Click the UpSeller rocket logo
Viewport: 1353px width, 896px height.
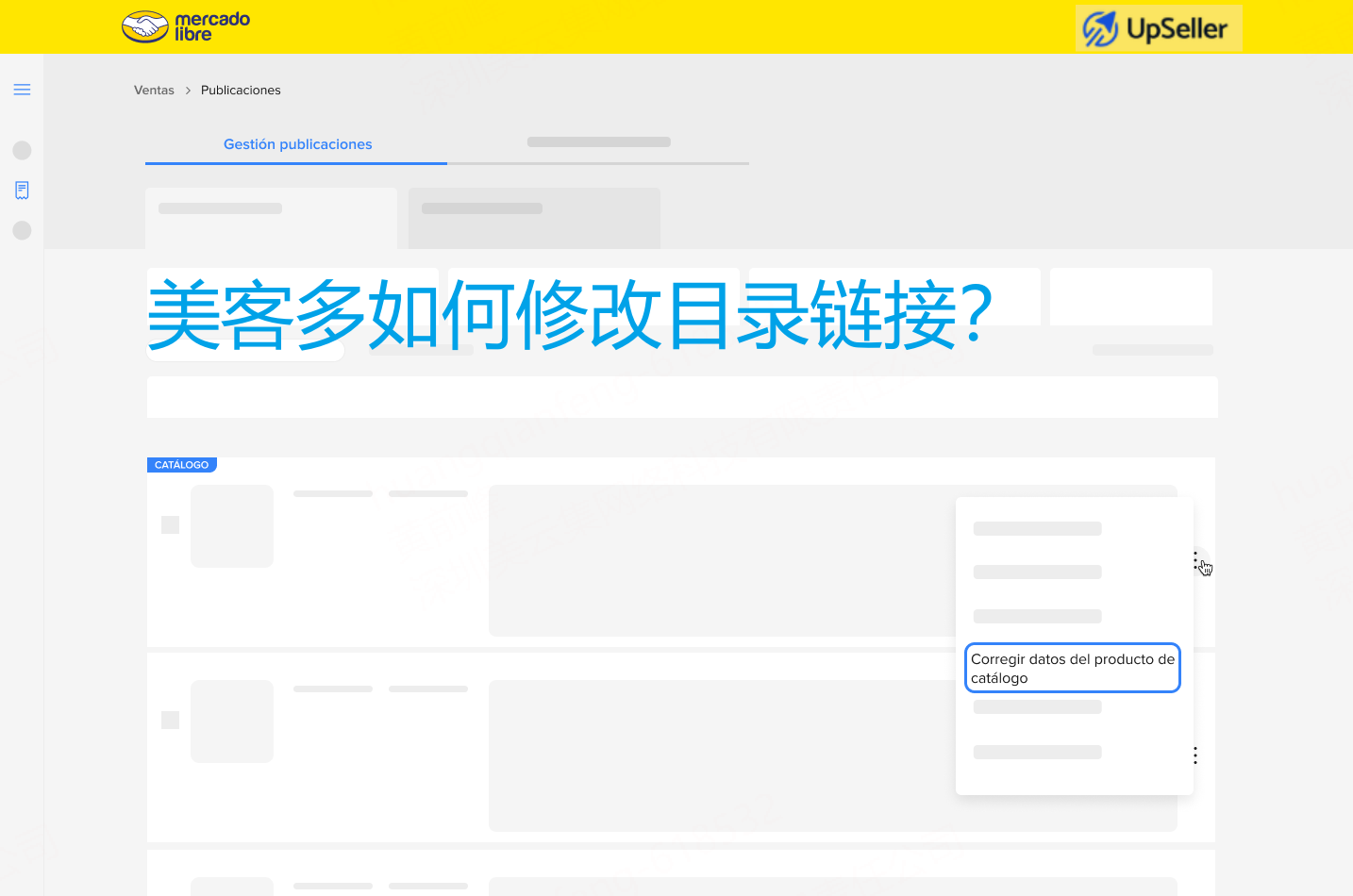[x=1100, y=28]
